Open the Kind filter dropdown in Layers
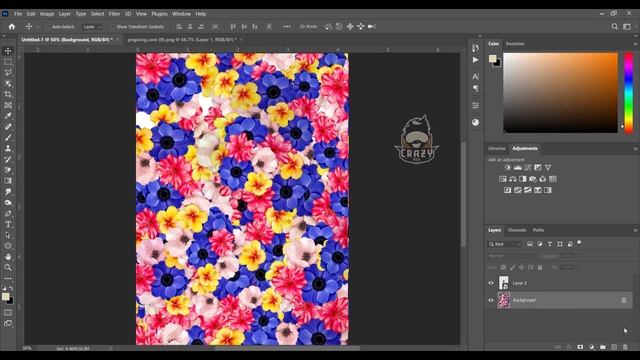This screenshot has height=360, width=640. [x=504, y=244]
